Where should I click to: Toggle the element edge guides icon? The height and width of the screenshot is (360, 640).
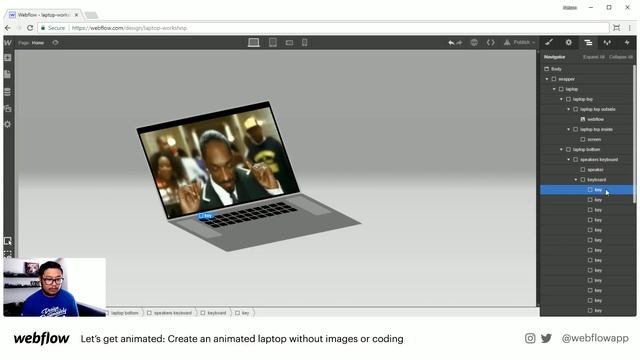pos(8,253)
